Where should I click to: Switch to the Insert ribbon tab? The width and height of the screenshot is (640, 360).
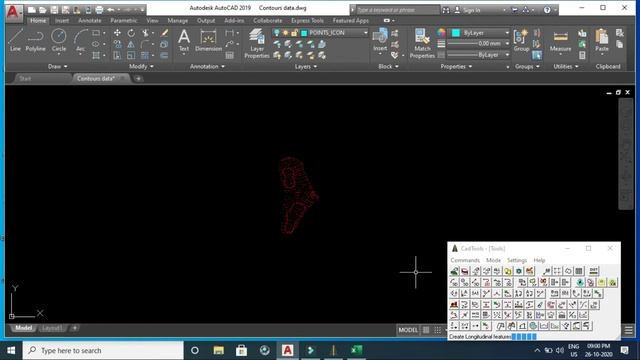[x=62, y=20]
